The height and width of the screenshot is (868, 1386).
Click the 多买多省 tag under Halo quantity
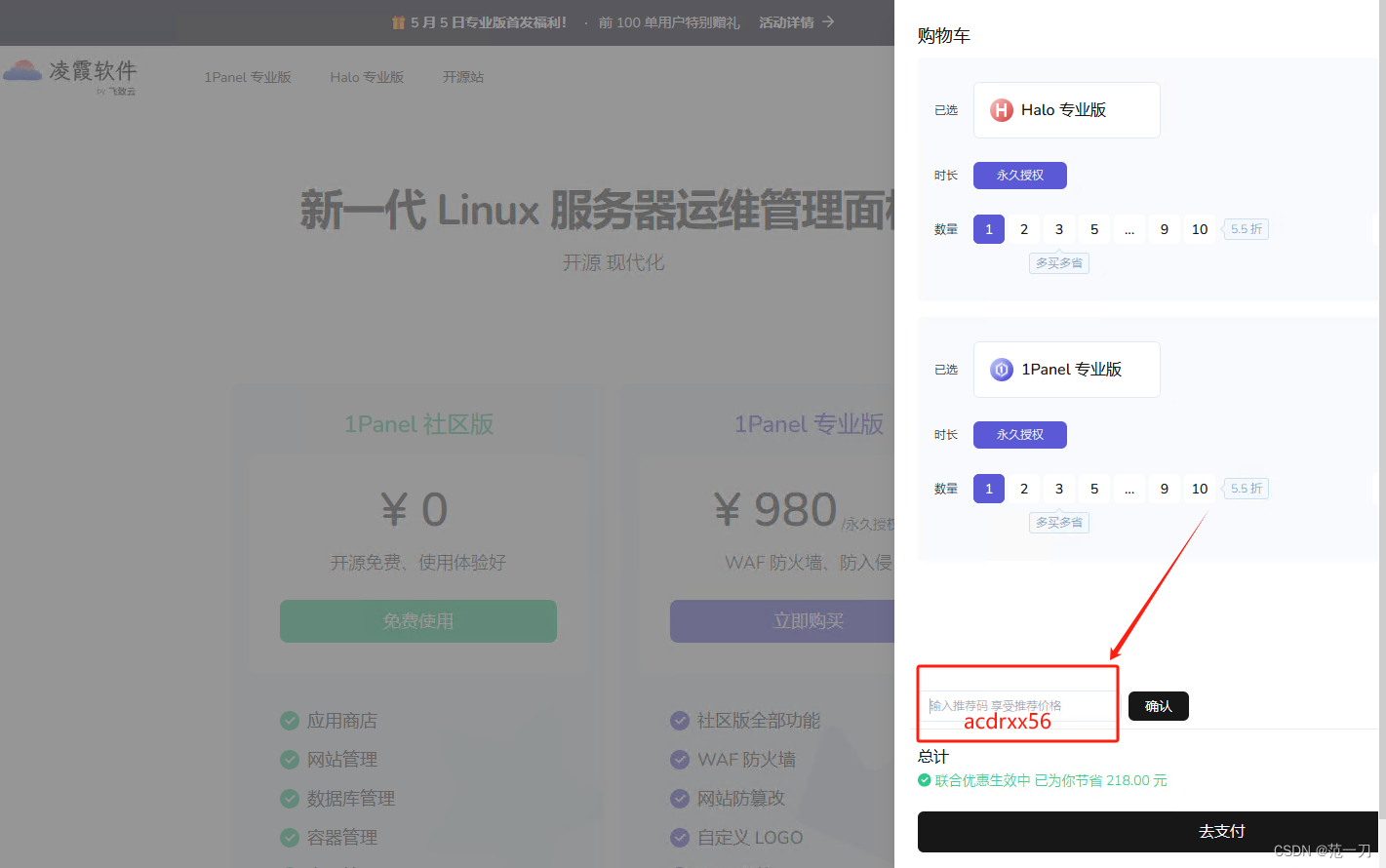(x=1059, y=263)
